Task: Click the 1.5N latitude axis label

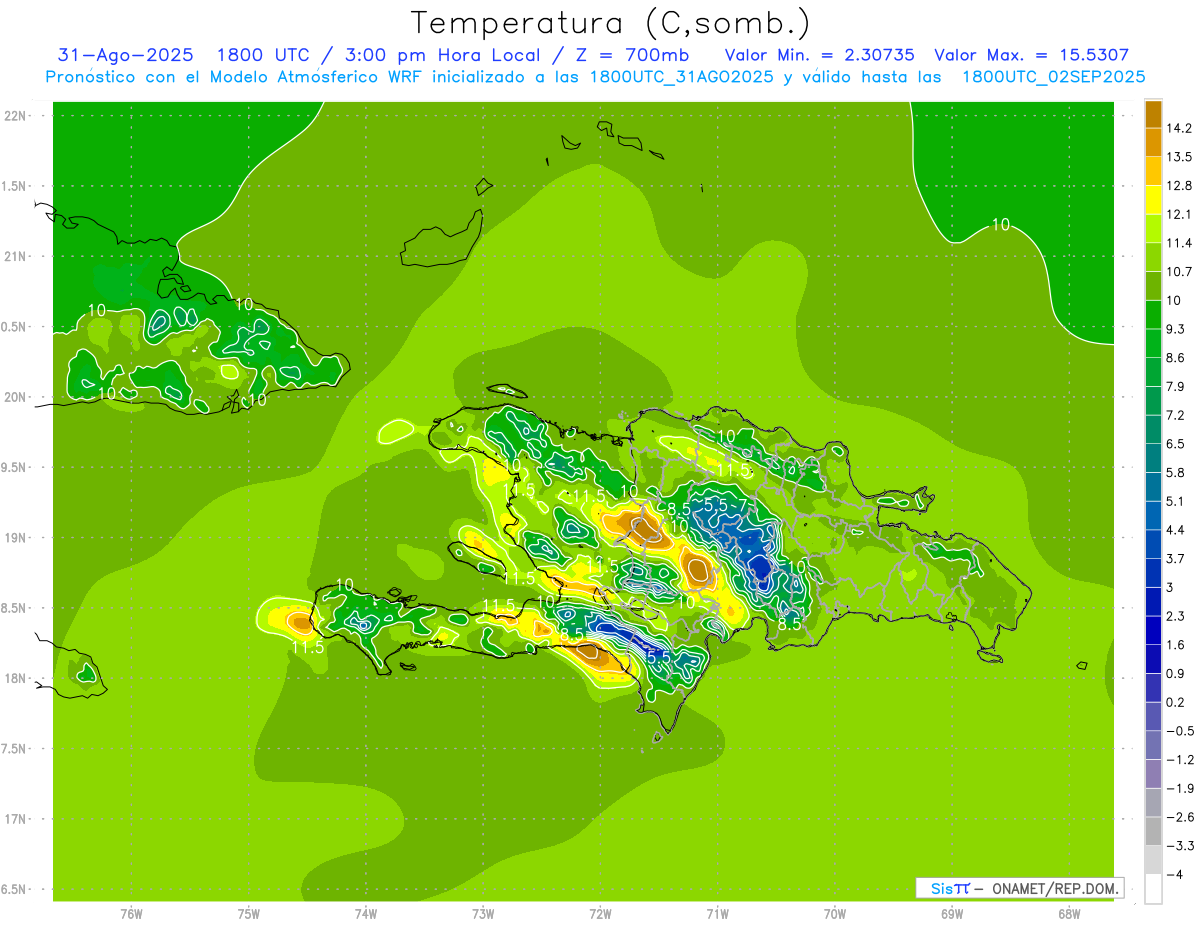Action: pos(14,186)
